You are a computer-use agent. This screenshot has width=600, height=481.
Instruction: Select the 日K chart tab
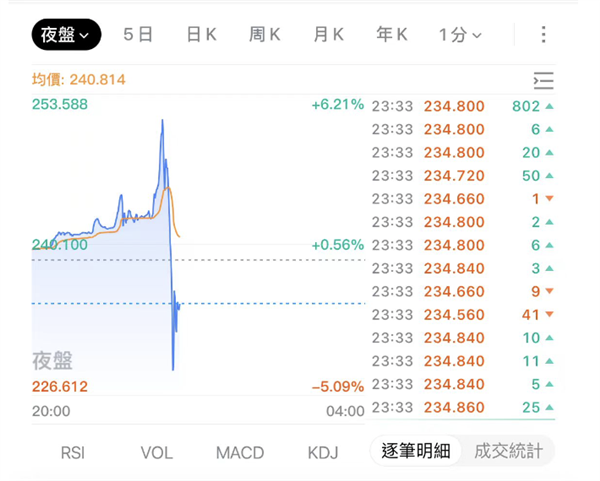pyautogui.click(x=201, y=35)
